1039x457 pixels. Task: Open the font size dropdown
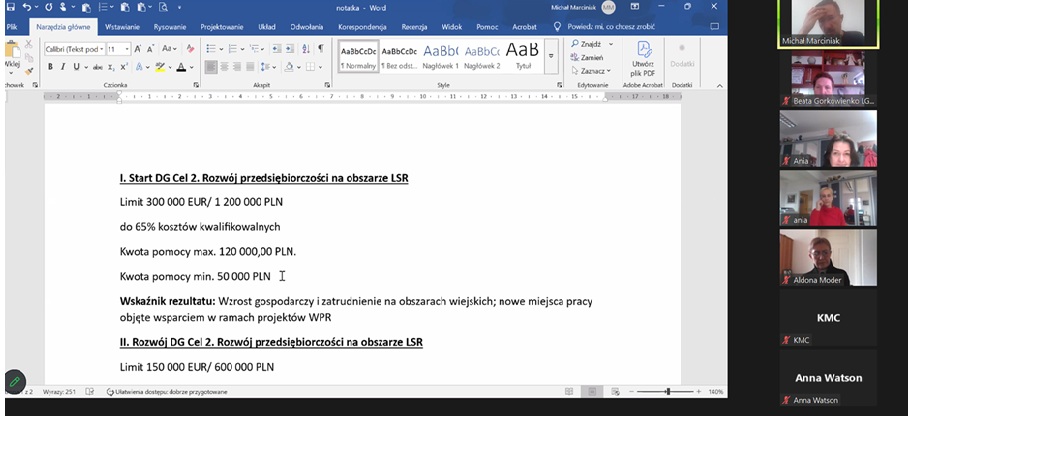[x=118, y=49]
